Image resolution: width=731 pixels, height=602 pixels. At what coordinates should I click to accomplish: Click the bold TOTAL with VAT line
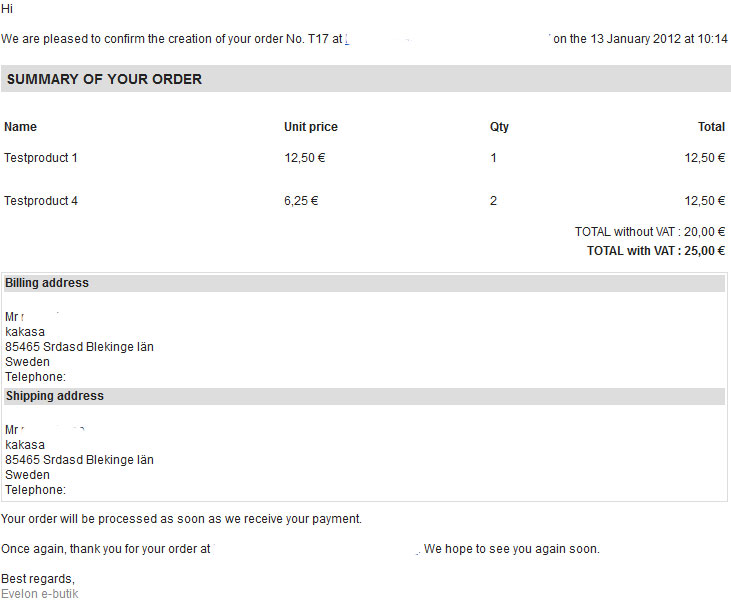pos(655,252)
